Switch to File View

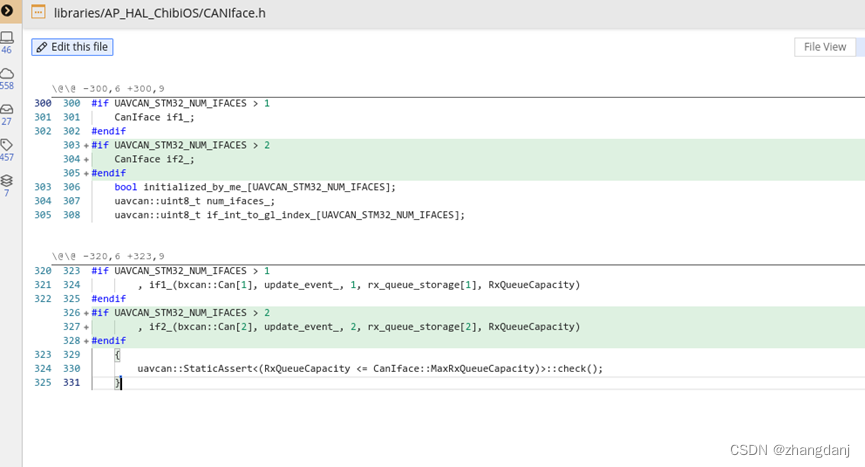click(825, 47)
